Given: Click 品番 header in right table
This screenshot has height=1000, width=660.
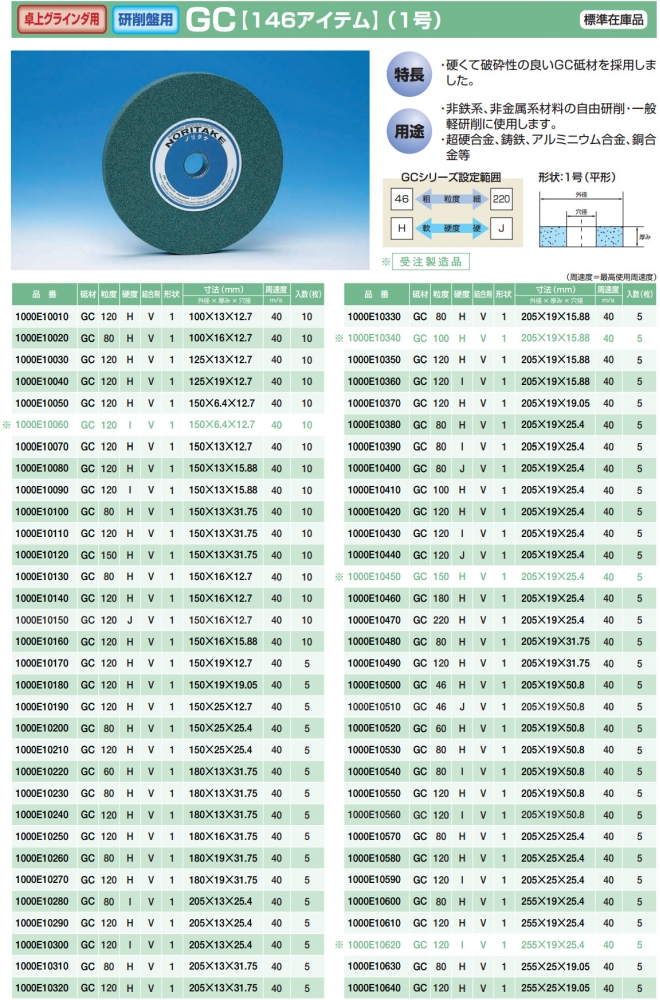Looking at the screenshot, I should tap(377, 294).
